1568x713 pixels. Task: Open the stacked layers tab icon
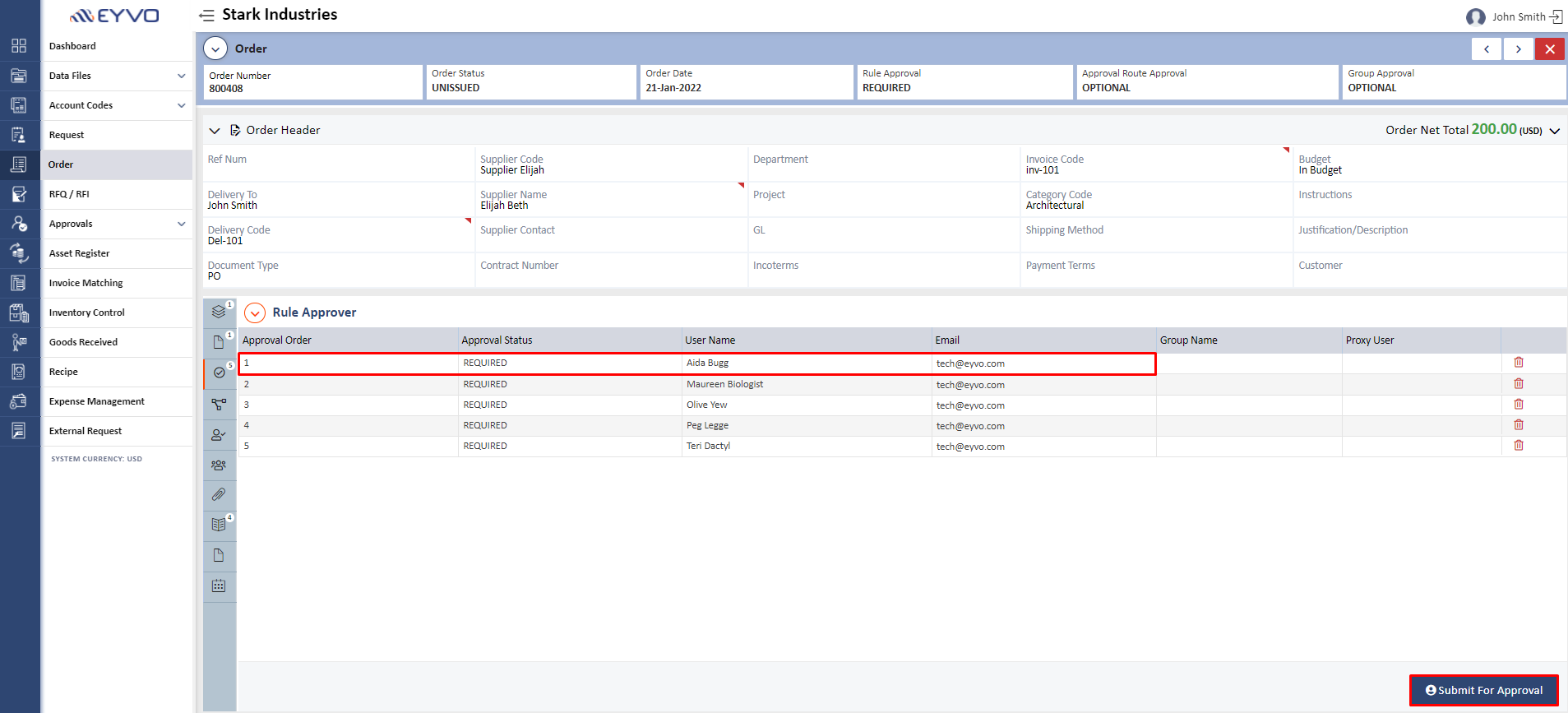point(219,312)
